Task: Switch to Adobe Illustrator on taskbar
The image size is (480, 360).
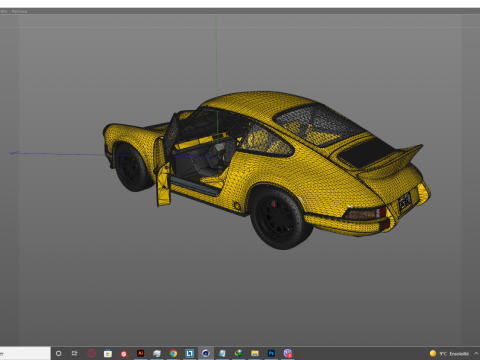Action: 140,353
